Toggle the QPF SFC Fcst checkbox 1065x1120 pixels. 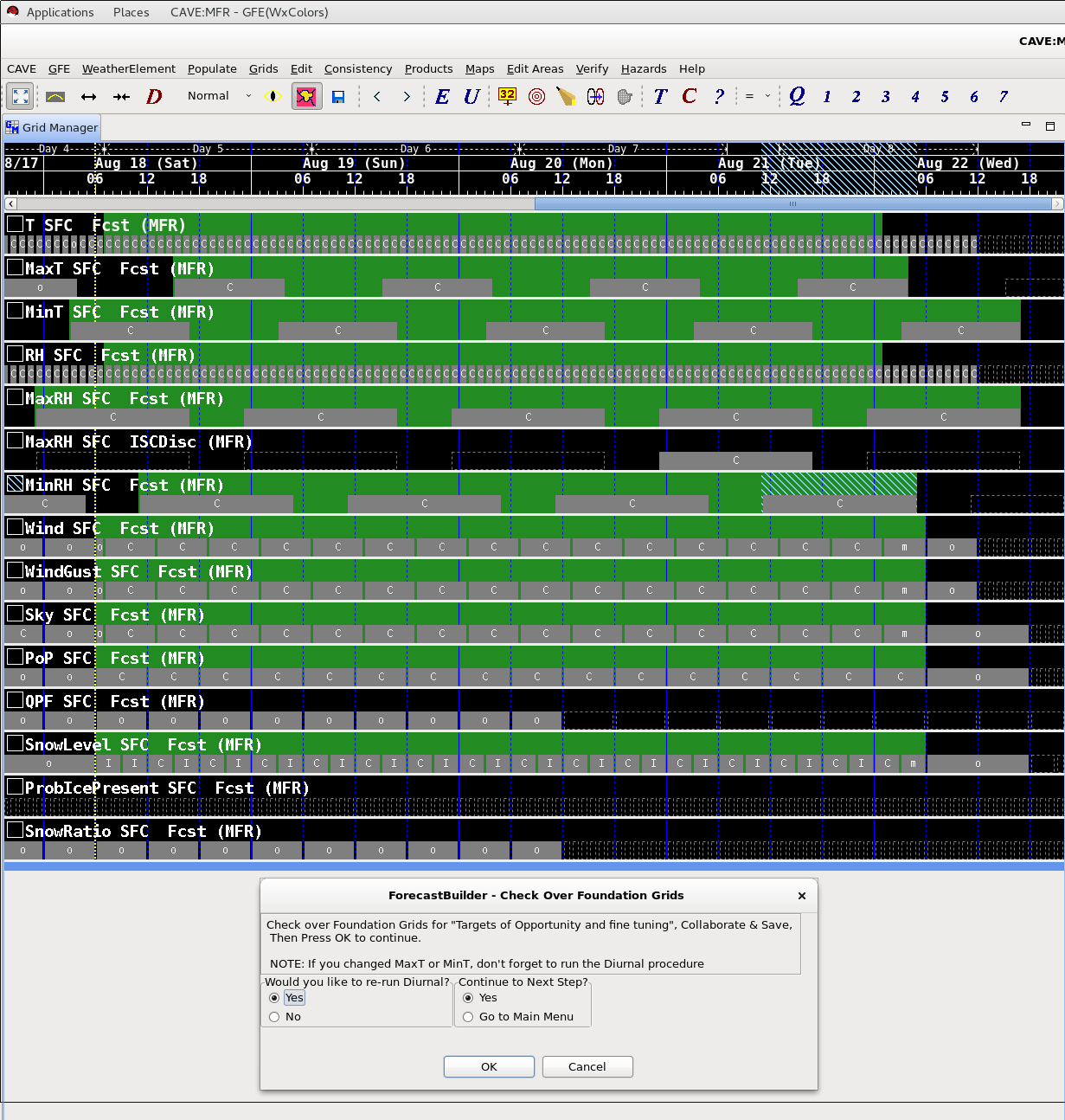click(15, 699)
